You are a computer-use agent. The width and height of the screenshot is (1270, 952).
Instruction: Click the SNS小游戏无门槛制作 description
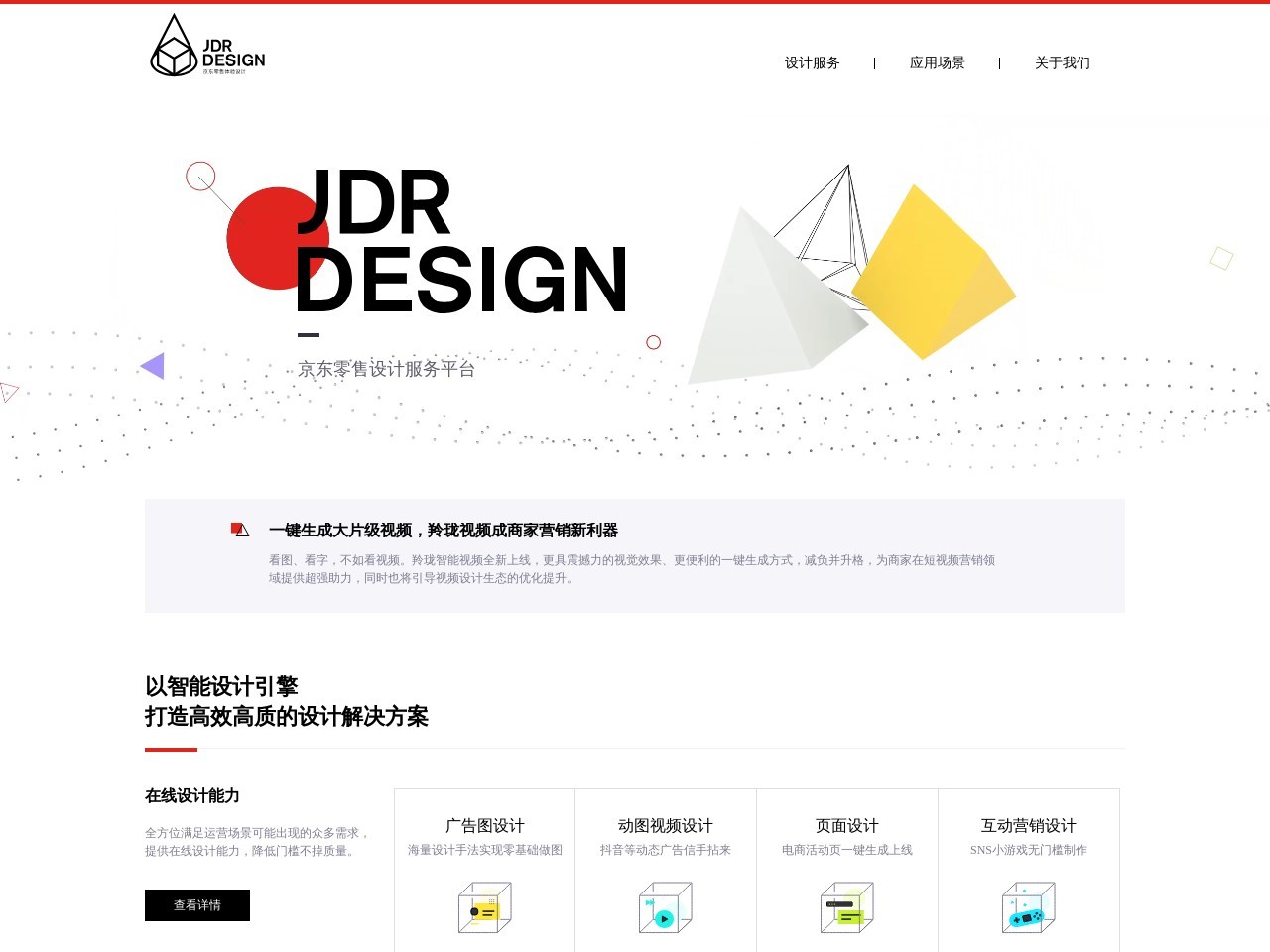point(1029,850)
